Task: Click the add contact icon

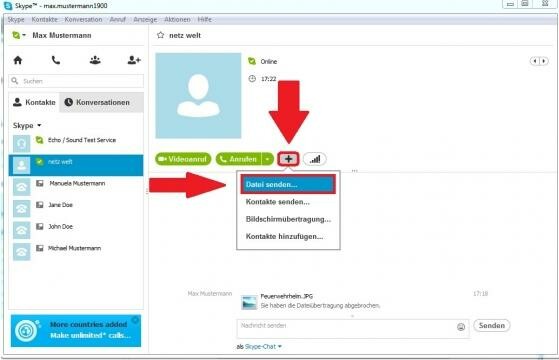Action: (134, 60)
